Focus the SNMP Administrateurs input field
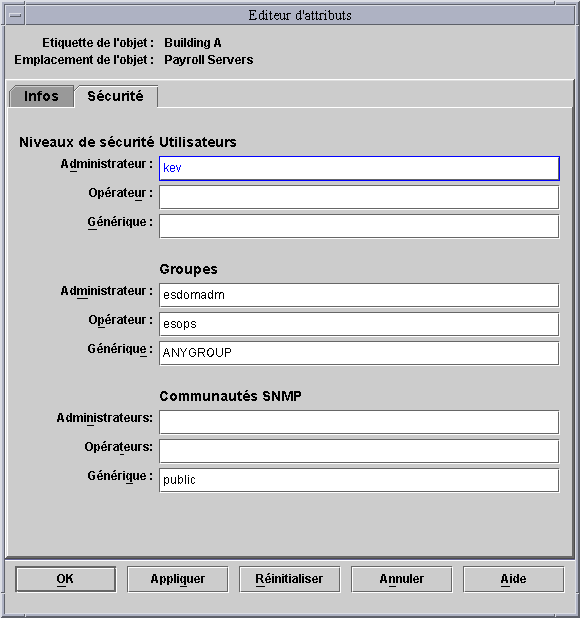 359,422
